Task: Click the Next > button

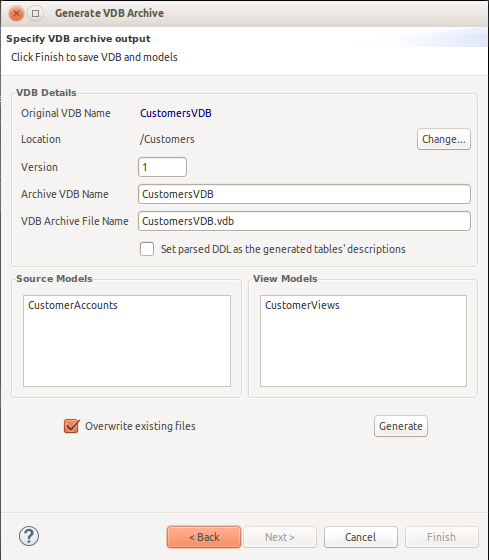Action: (x=280, y=537)
